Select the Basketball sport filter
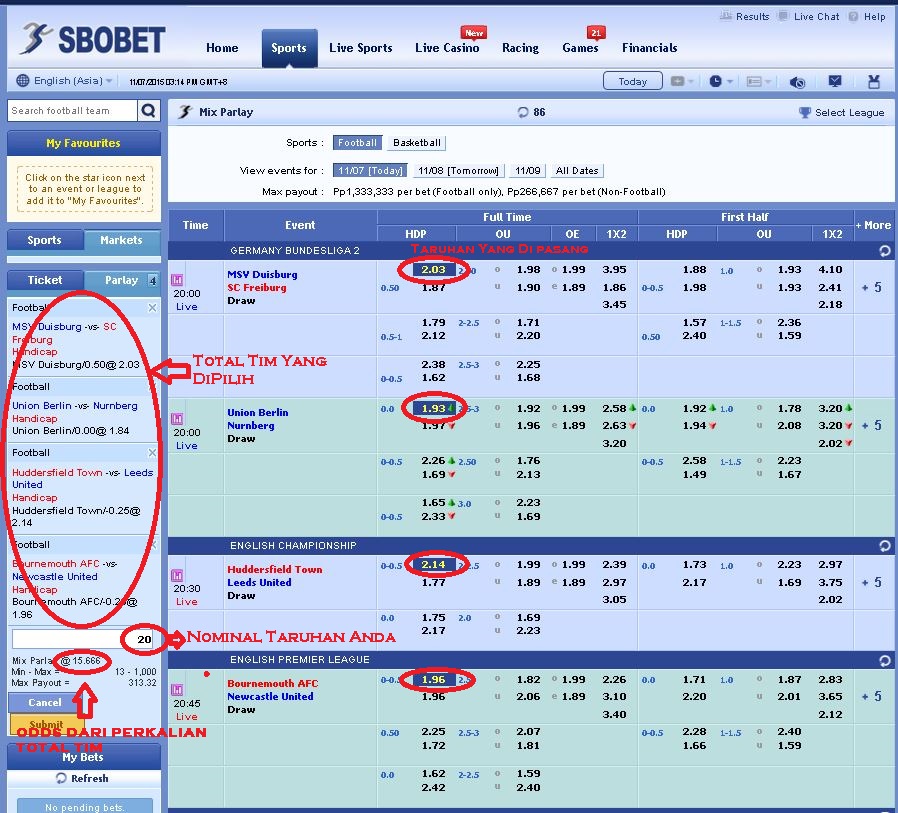Viewport: 898px width, 813px height. tap(416, 143)
